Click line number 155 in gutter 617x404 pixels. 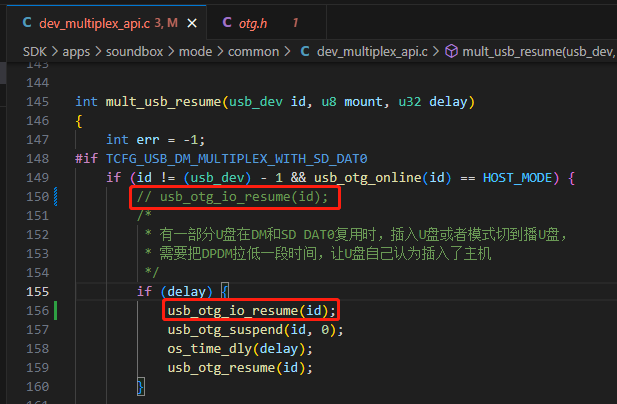[38, 291]
